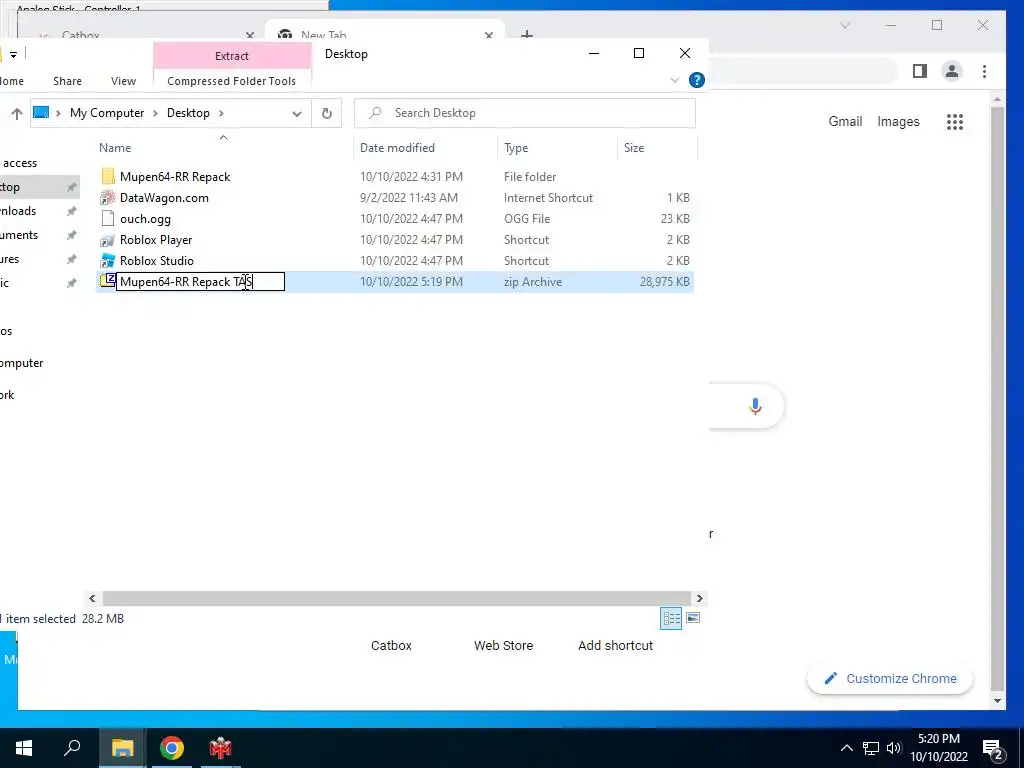Click the Mupen64 app in the taskbar
The width and height of the screenshot is (1024, 768).
(220, 748)
